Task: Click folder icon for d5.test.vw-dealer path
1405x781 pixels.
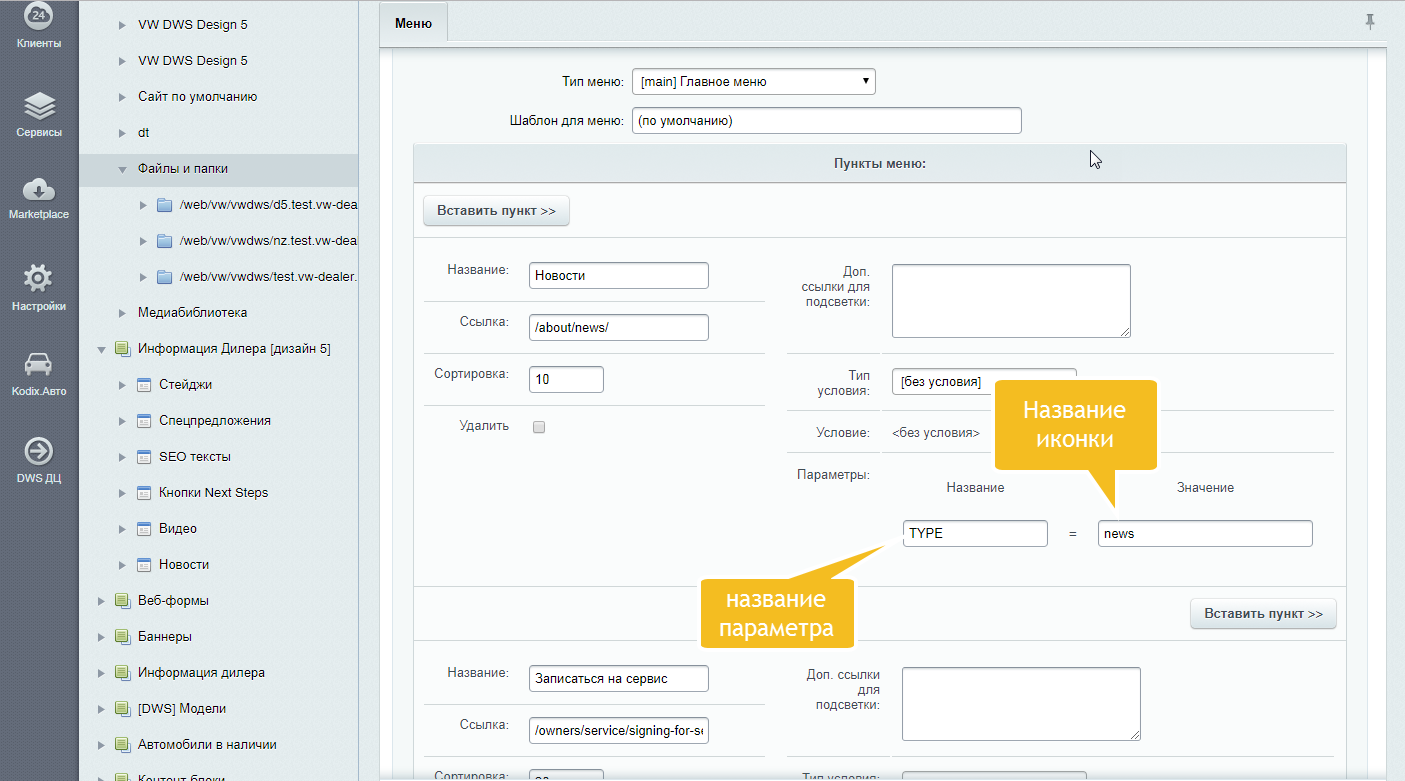Action: point(165,205)
